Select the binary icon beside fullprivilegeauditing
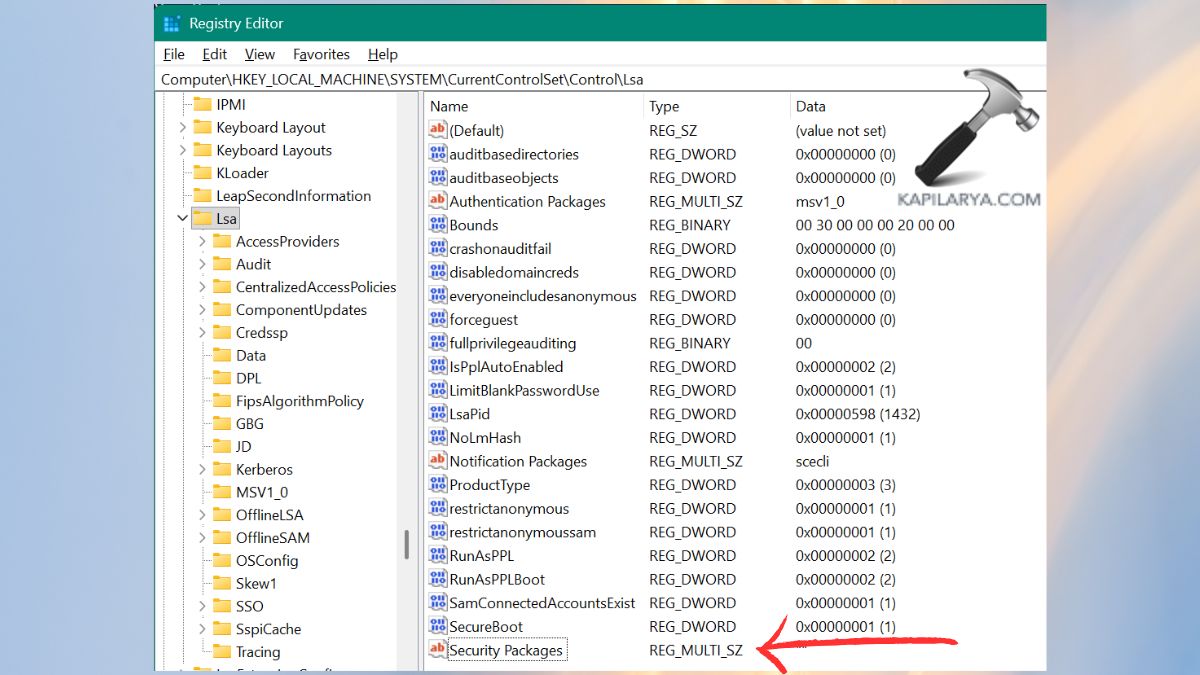Screen dimensions: 1200x675 click(x=437, y=343)
